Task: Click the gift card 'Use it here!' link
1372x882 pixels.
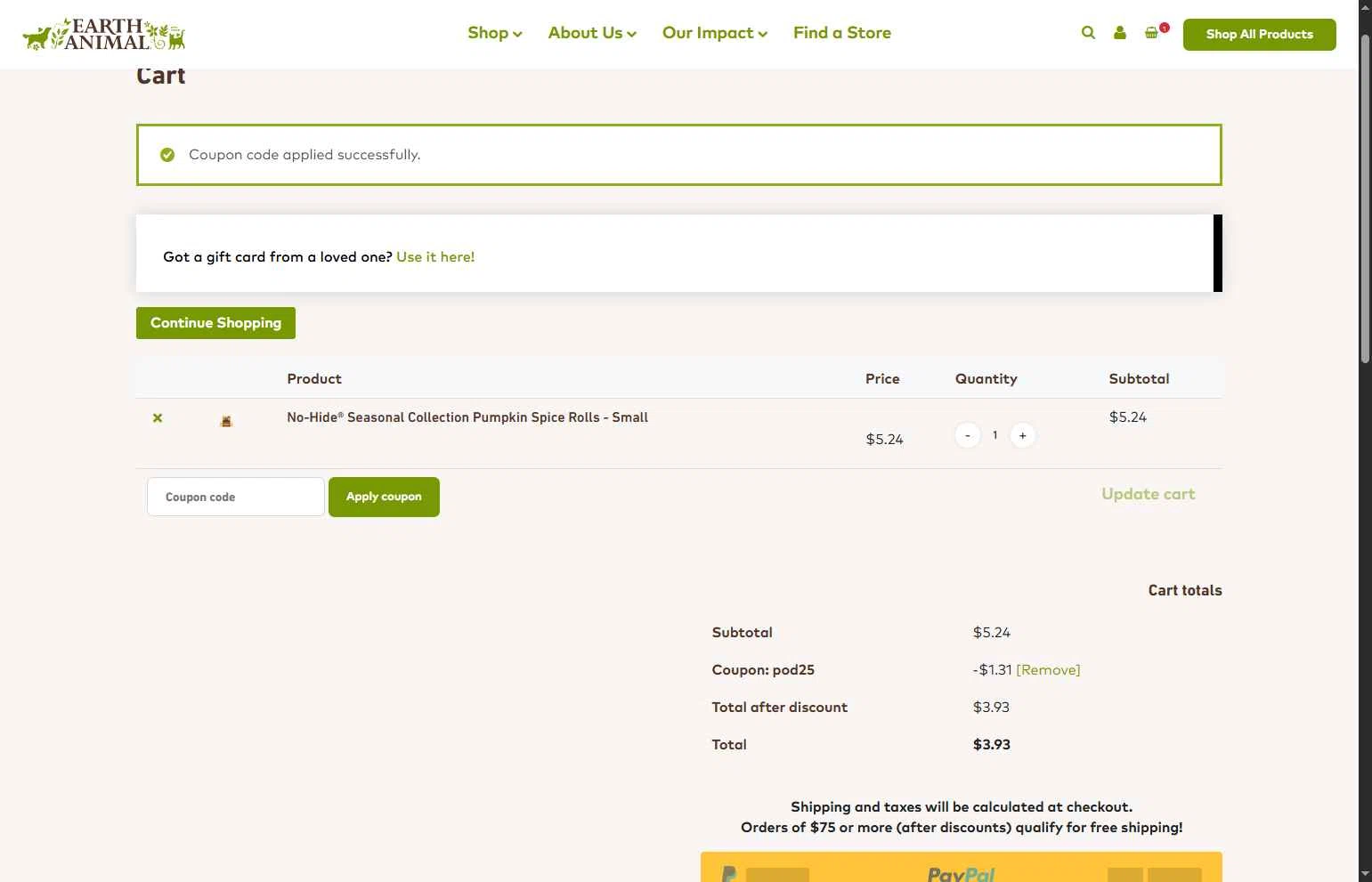Action: point(435,256)
